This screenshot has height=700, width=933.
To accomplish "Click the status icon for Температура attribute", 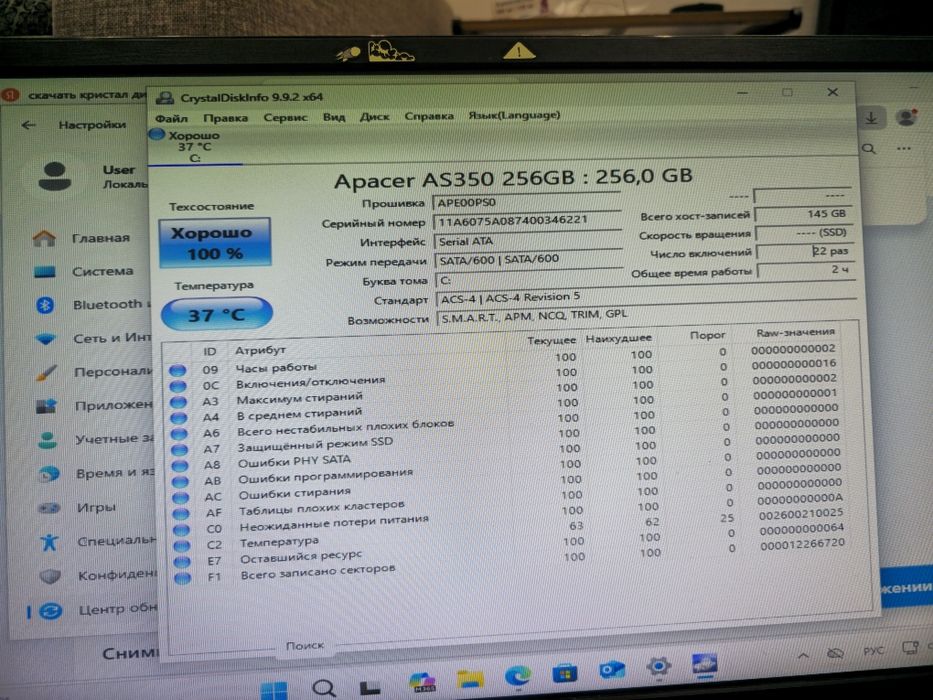I will tap(181, 545).
